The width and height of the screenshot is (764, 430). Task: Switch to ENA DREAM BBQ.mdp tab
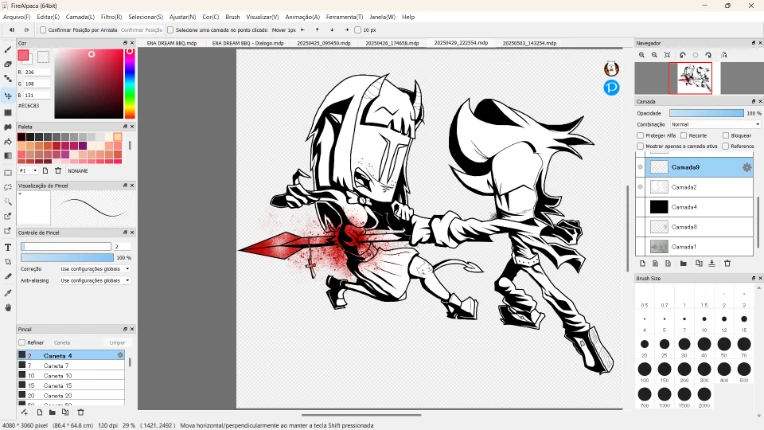pyautogui.click(x=172, y=43)
